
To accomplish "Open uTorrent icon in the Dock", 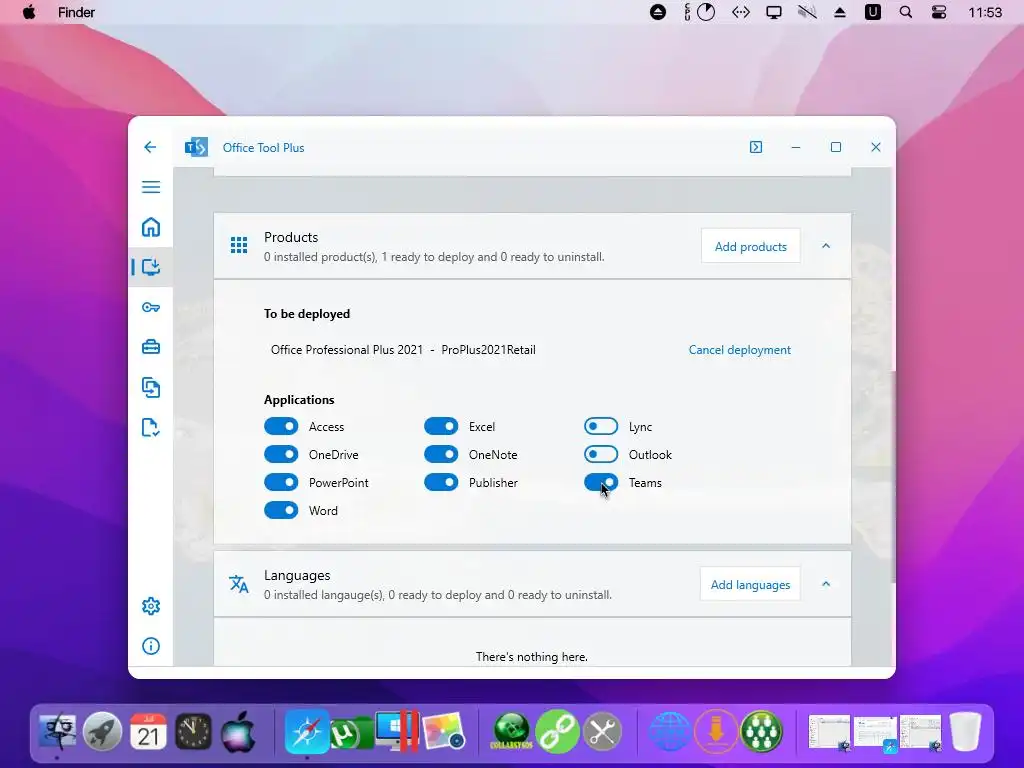I will (x=350, y=733).
